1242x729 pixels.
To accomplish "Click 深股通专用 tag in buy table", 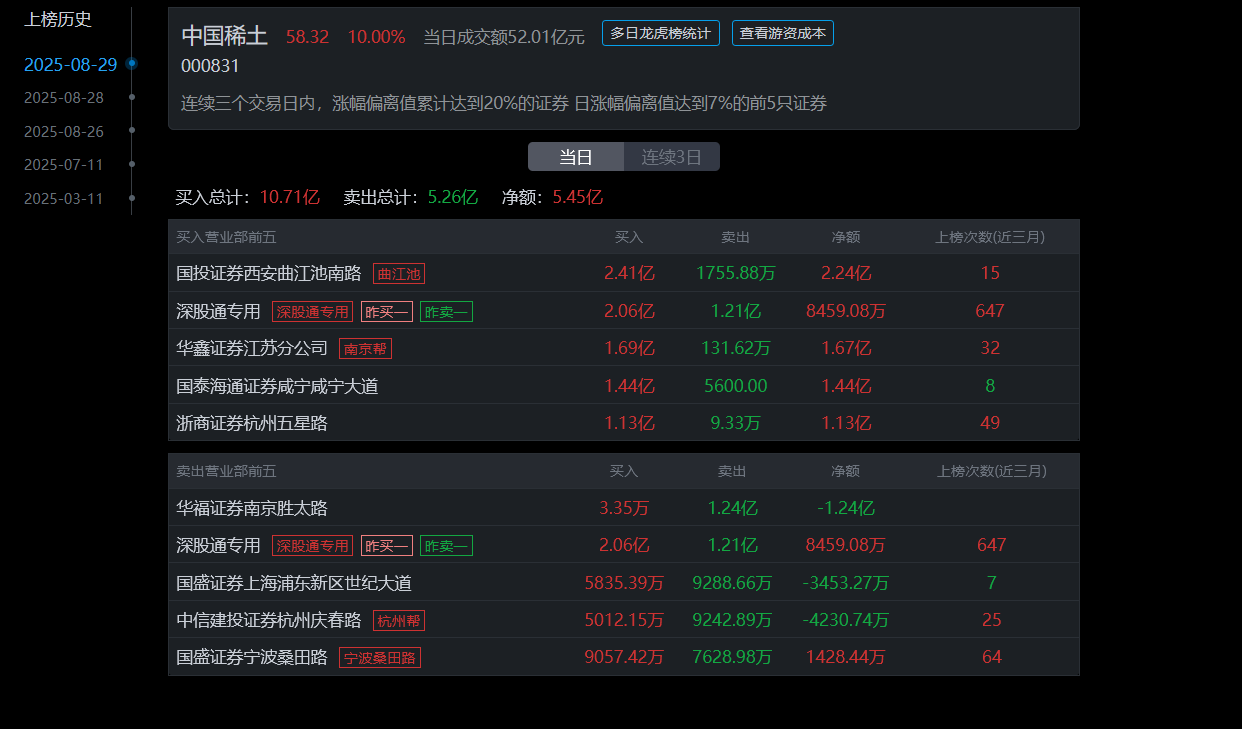I will click(312, 311).
